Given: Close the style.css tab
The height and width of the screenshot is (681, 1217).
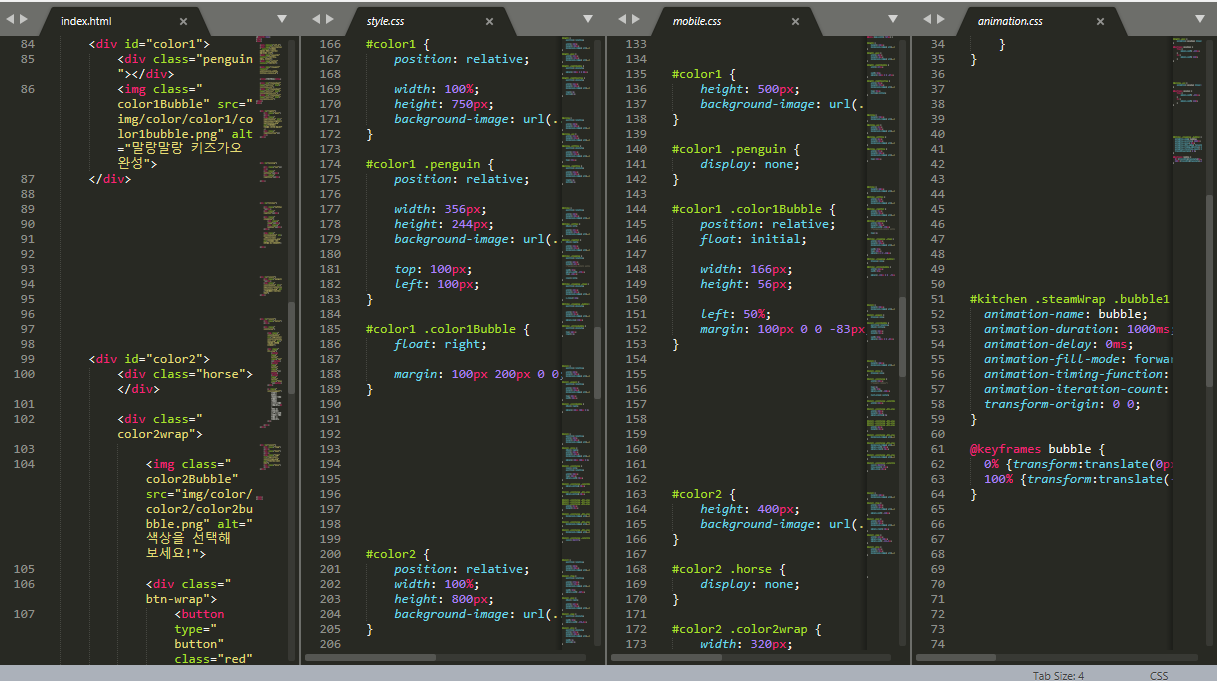Looking at the screenshot, I should (x=489, y=21).
